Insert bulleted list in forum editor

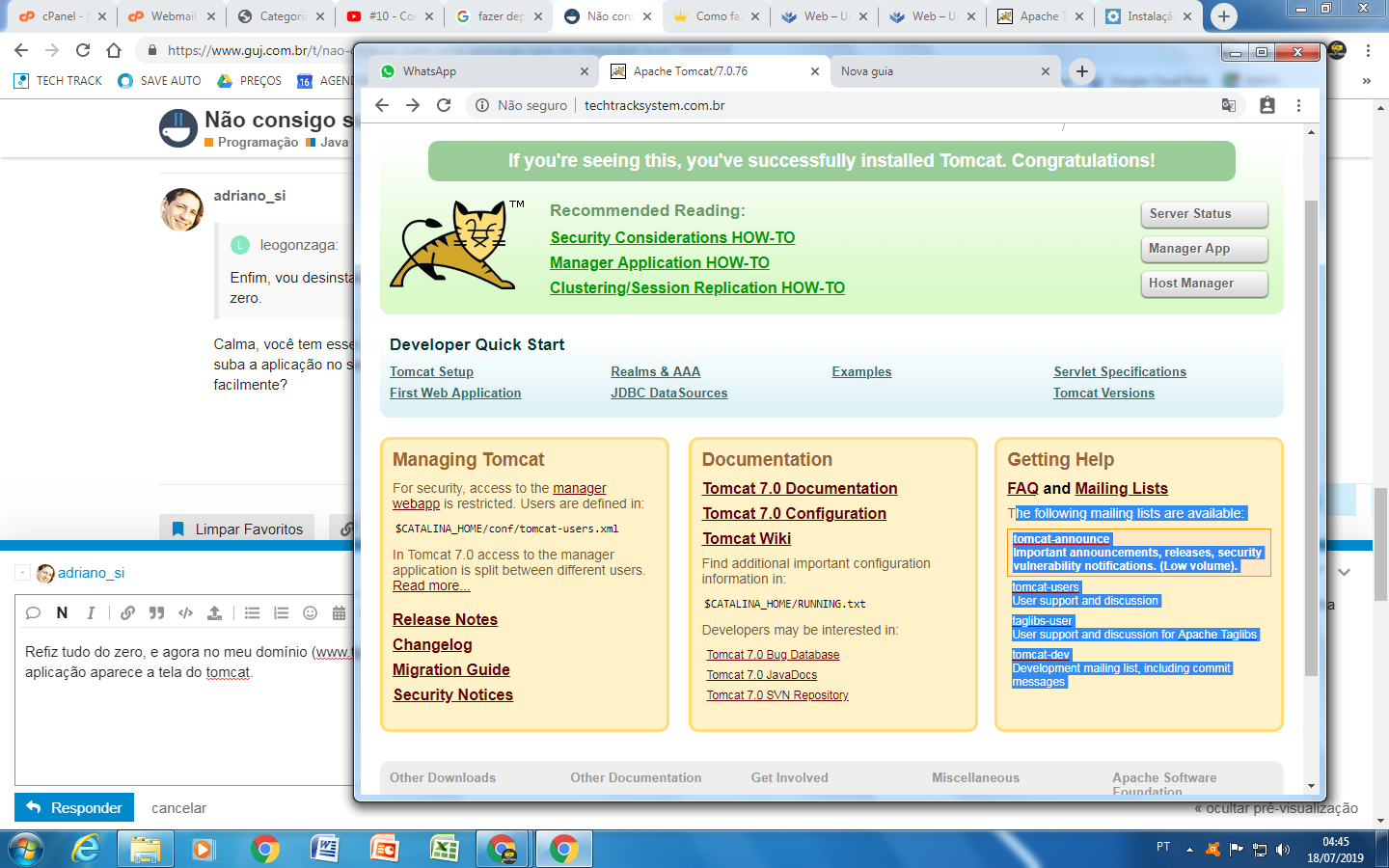[x=252, y=612]
